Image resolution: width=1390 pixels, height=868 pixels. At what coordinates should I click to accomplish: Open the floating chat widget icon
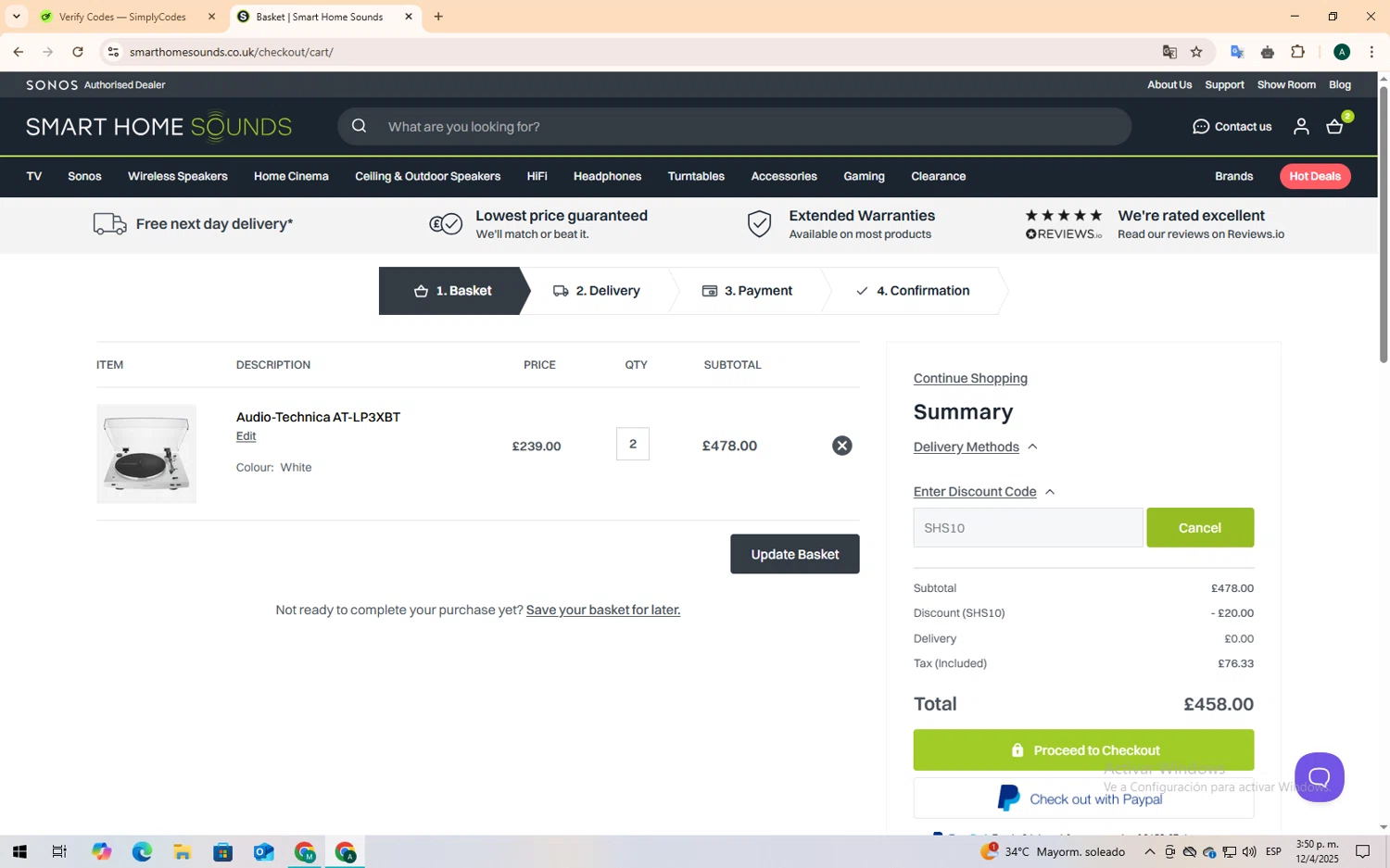coord(1319,777)
